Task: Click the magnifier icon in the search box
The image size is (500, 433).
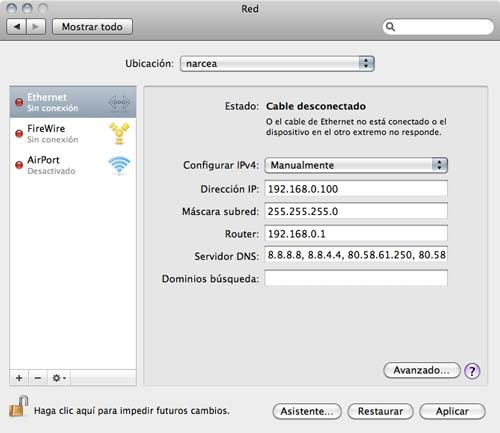Action: click(x=390, y=27)
